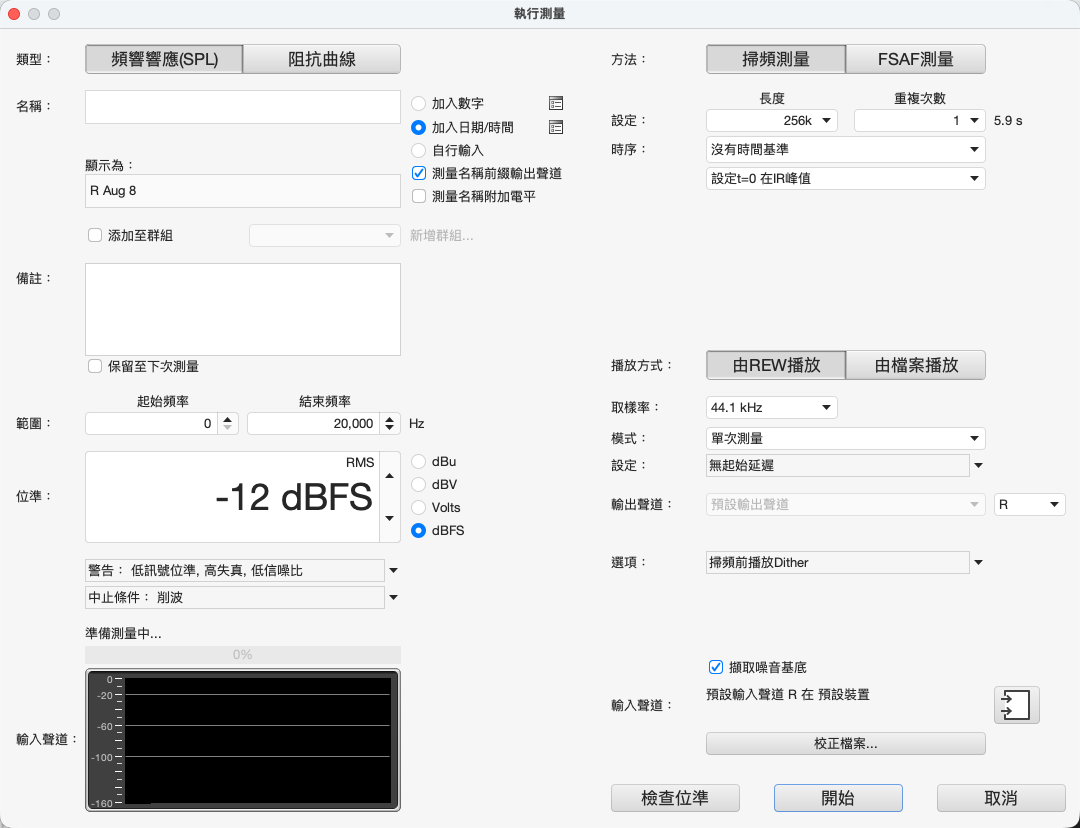Click the 0% measurement progress bar

(x=242, y=654)
